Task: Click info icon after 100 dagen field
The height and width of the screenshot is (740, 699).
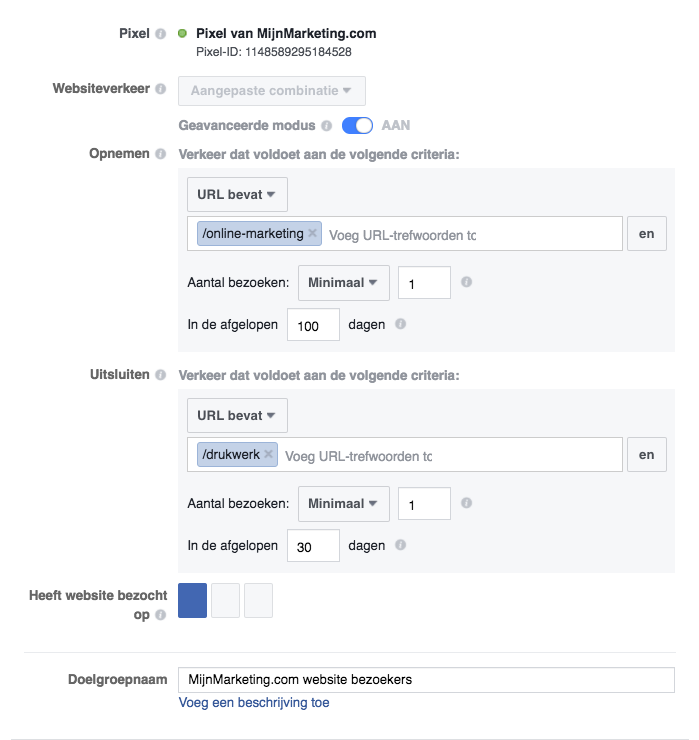Action: (x=400, y=324)
